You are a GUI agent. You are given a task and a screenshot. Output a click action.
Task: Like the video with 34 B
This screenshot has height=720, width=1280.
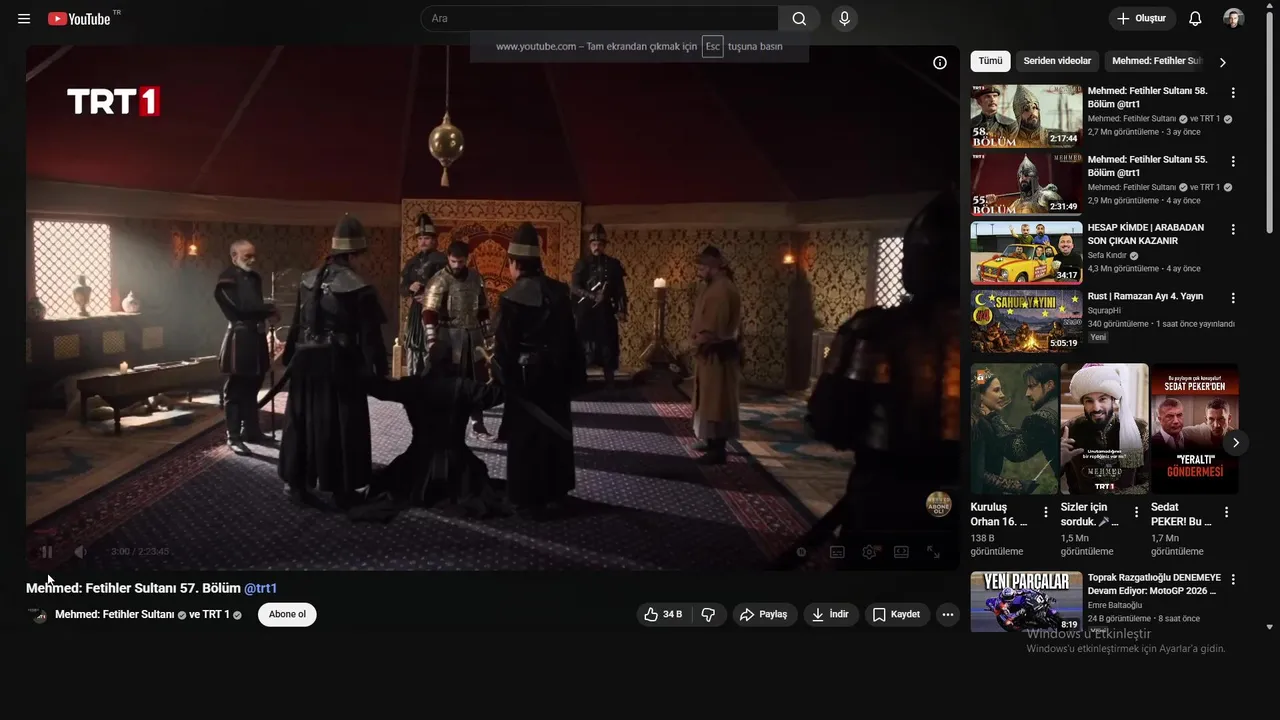pos(663,615)
